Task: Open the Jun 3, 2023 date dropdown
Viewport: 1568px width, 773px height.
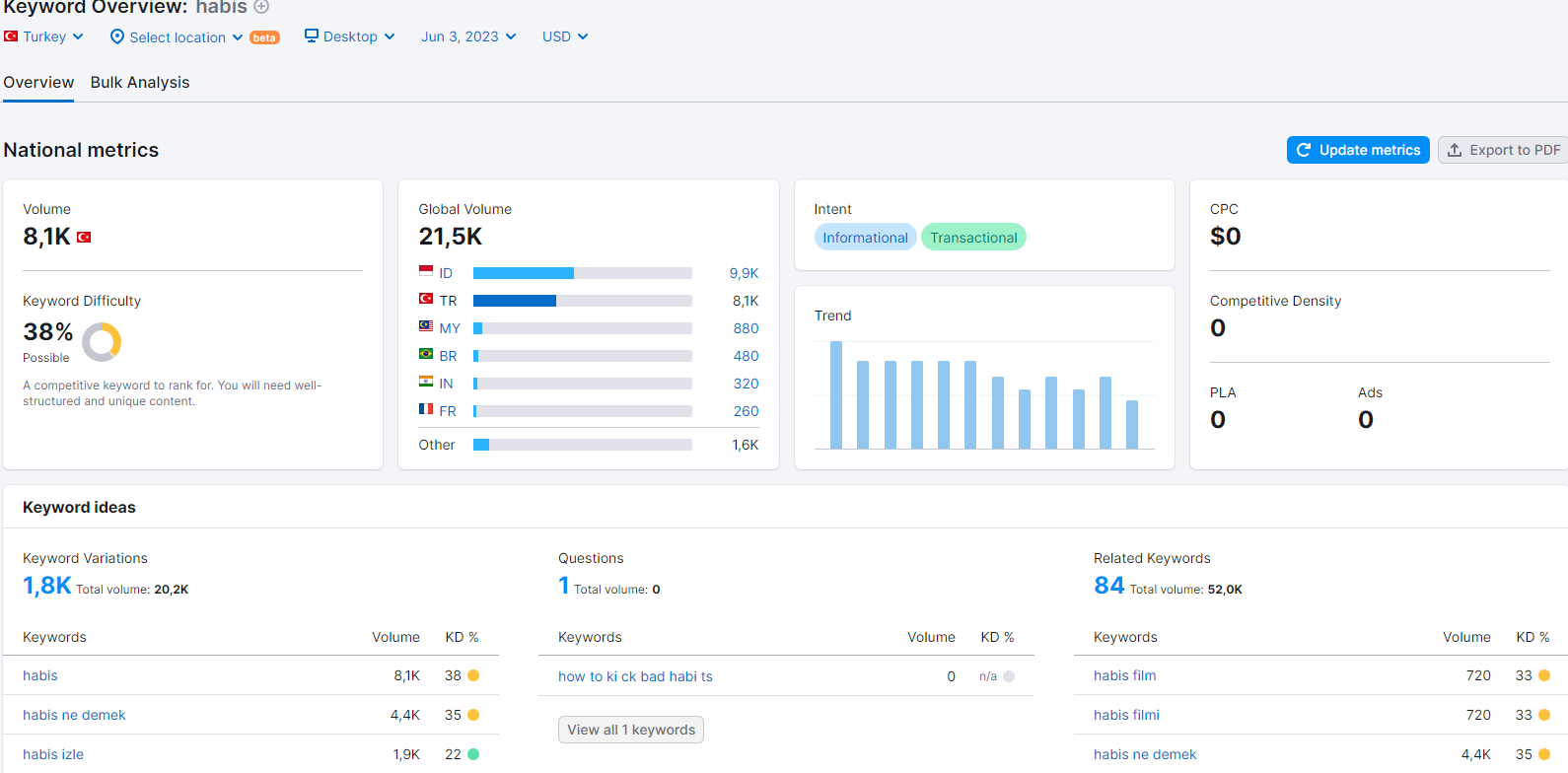Action: click(x=468, y=36)
